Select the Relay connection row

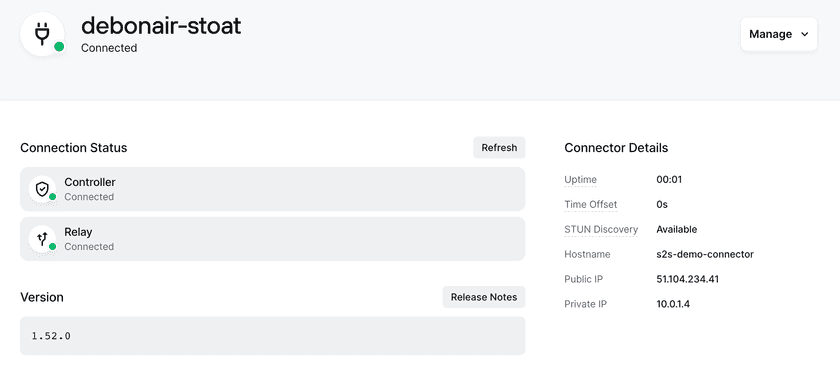click(273, 239)
